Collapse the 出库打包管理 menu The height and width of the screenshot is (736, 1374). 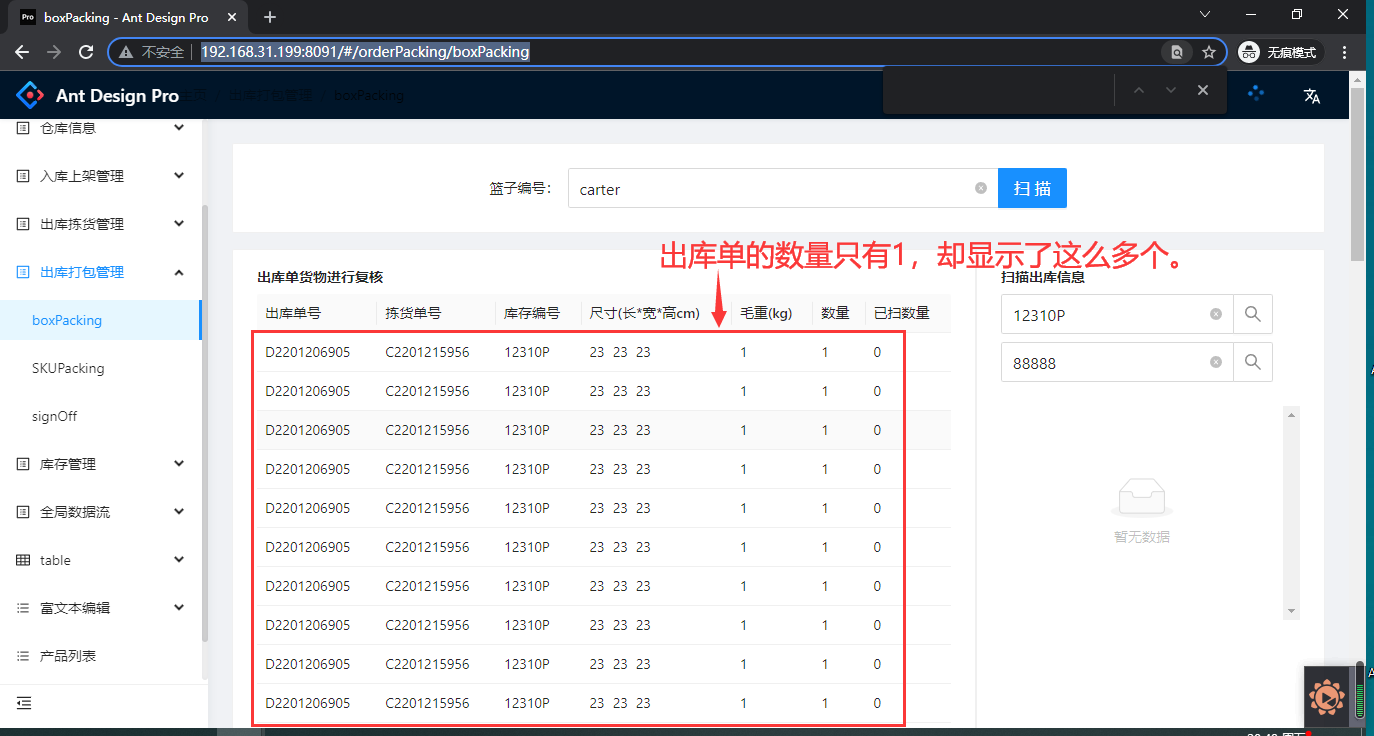tap(100, 272)
